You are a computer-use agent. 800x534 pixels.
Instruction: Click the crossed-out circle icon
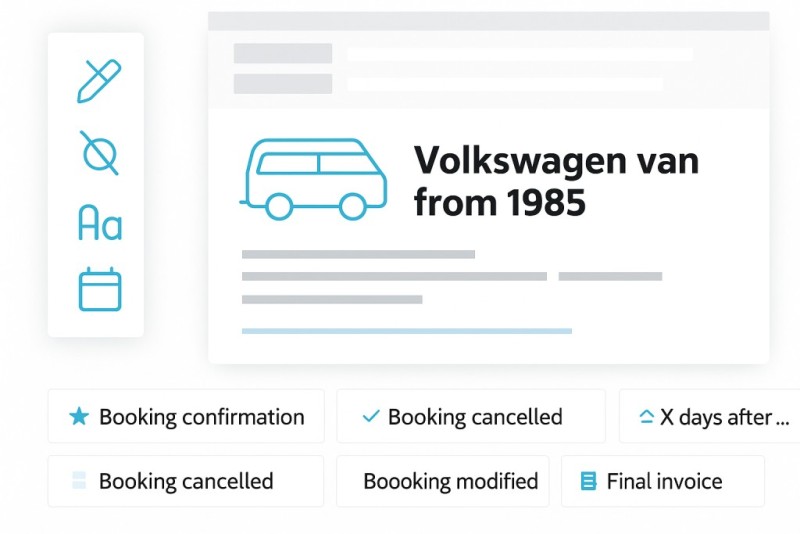pos(99,153)
